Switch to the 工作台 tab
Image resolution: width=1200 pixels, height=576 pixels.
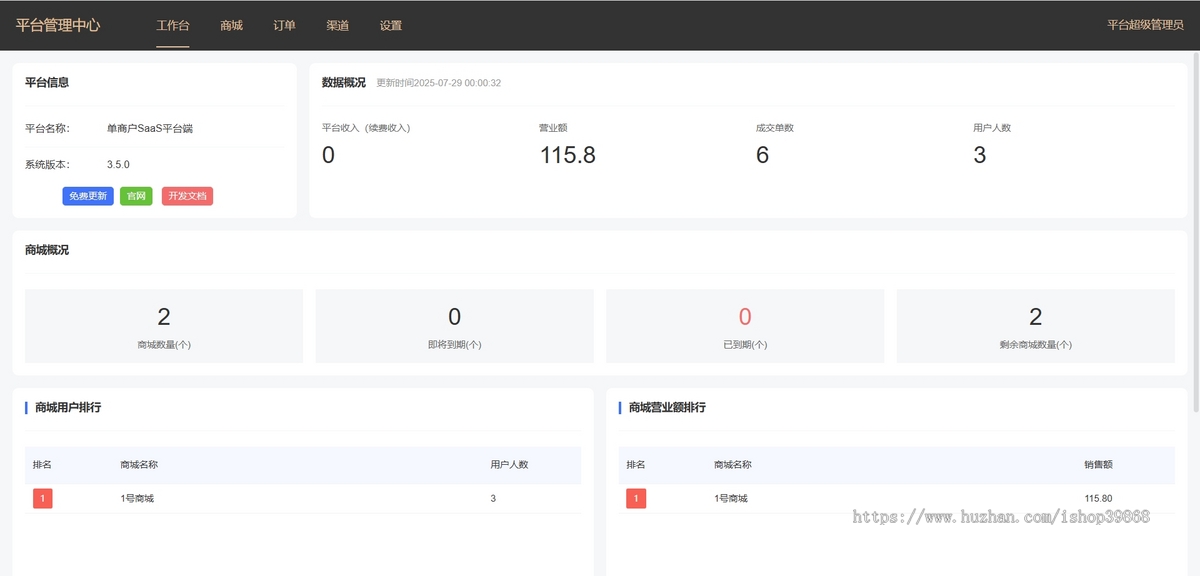coord(172,25)
